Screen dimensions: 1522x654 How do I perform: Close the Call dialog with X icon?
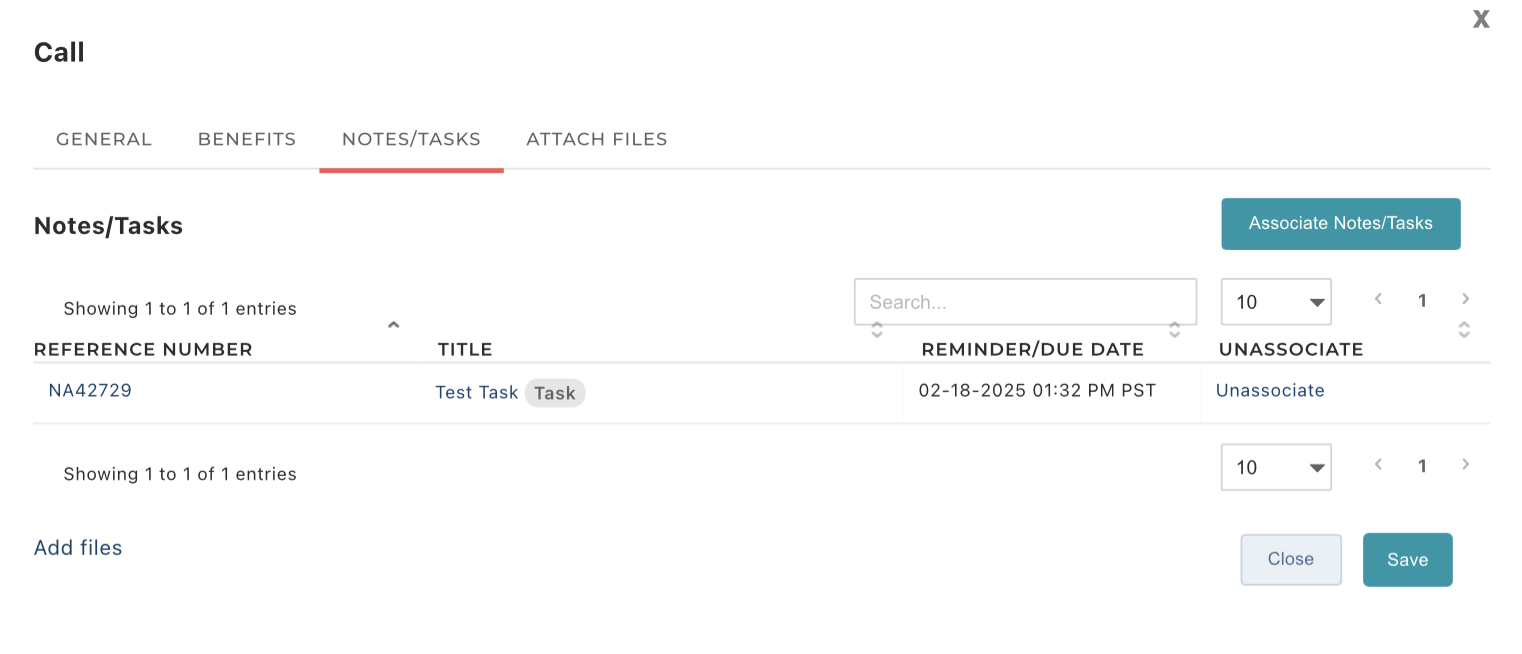1481,19
